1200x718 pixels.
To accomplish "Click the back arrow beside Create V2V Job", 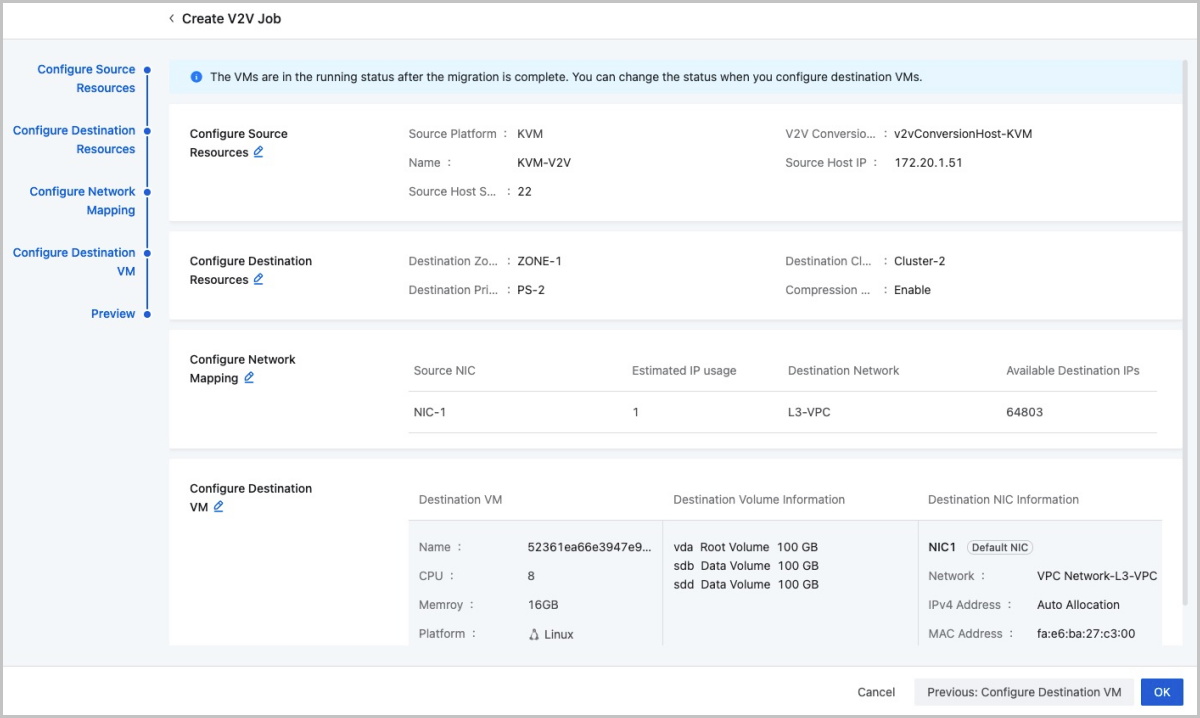I will click(x=171, y=19).
